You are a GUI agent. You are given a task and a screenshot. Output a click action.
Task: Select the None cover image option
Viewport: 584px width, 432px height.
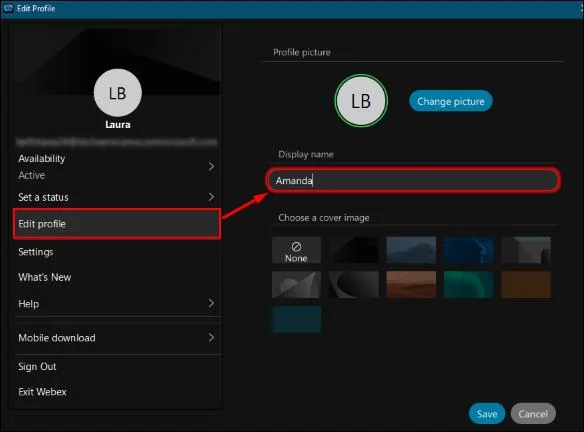pos(296,250)
